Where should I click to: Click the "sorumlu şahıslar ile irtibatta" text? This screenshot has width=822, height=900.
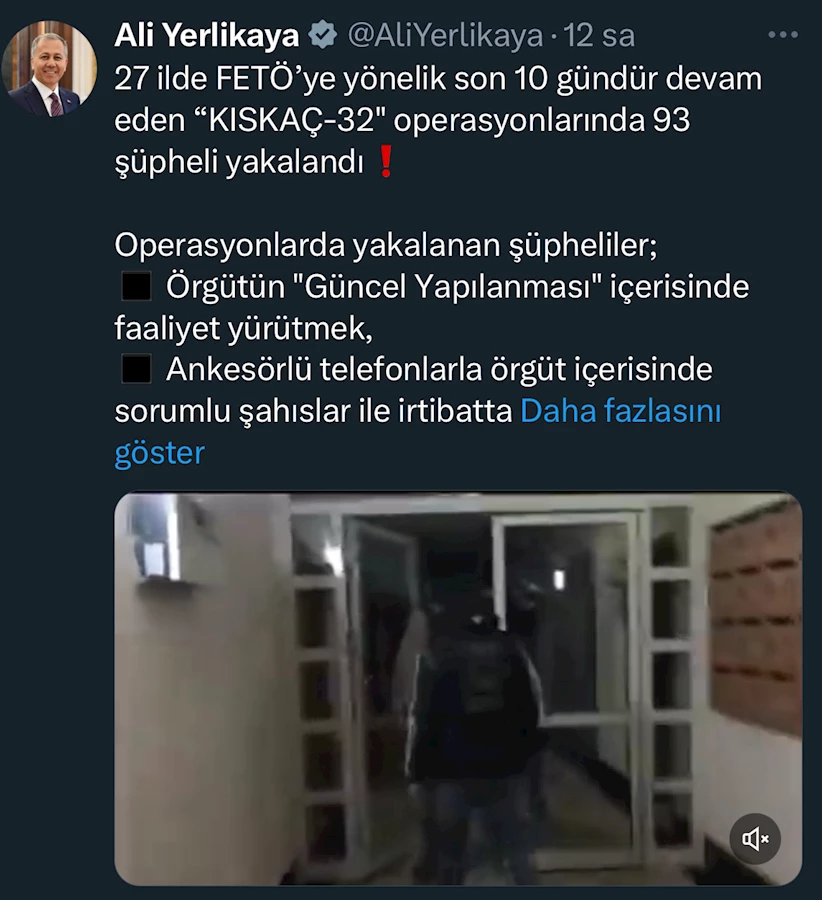313,412
